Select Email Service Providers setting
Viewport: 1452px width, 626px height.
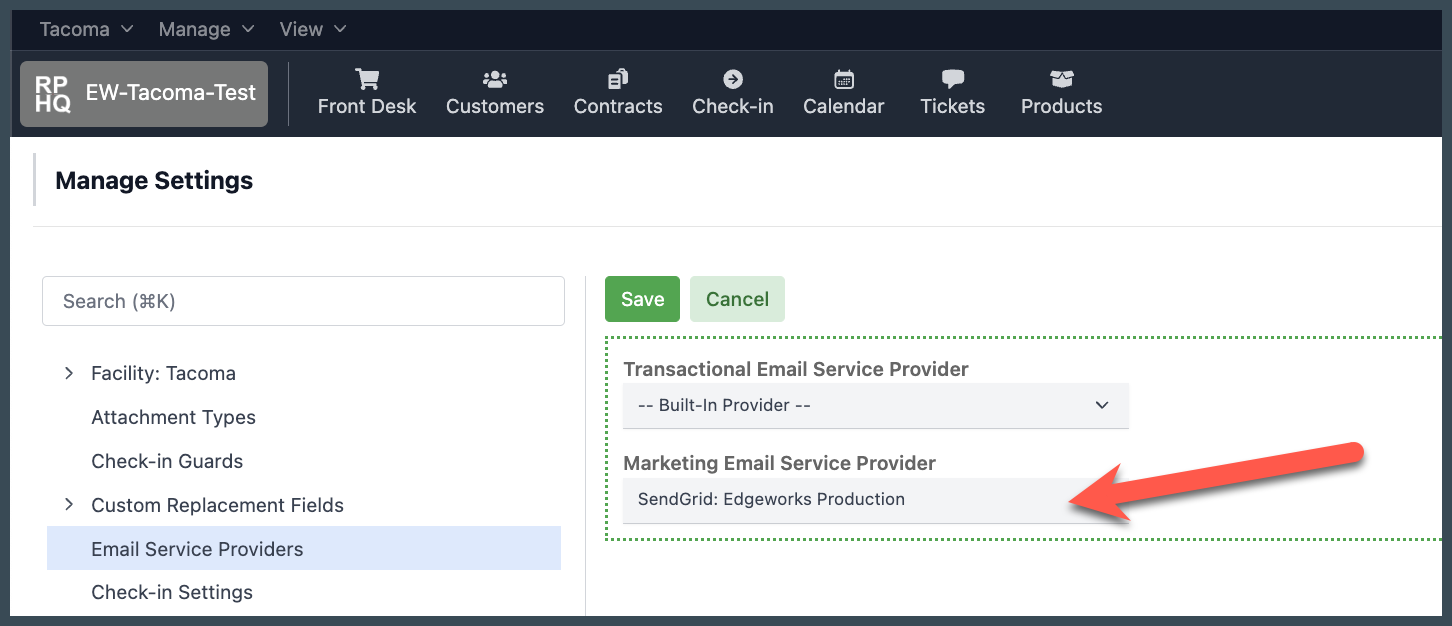click(304, 549)
